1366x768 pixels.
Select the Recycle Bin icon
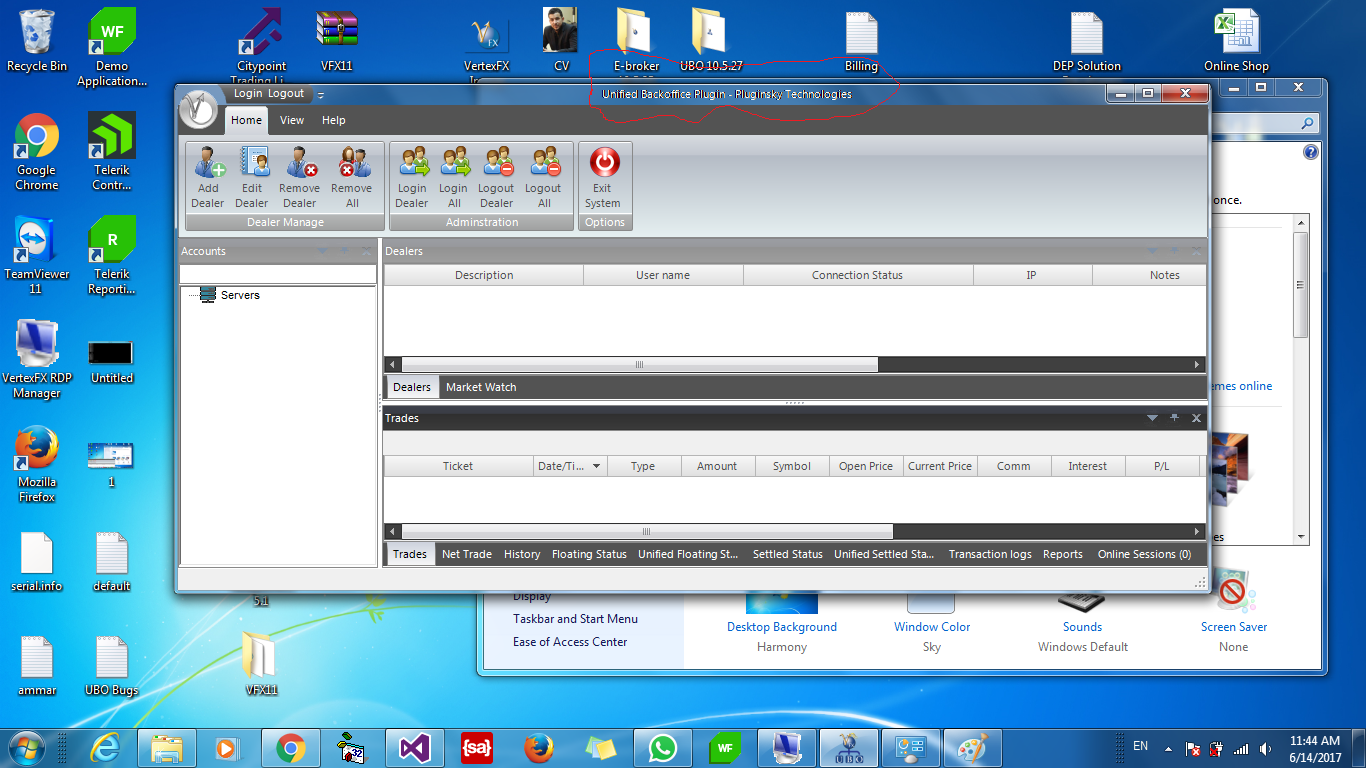pyautogui.click(x=37, y=42)
